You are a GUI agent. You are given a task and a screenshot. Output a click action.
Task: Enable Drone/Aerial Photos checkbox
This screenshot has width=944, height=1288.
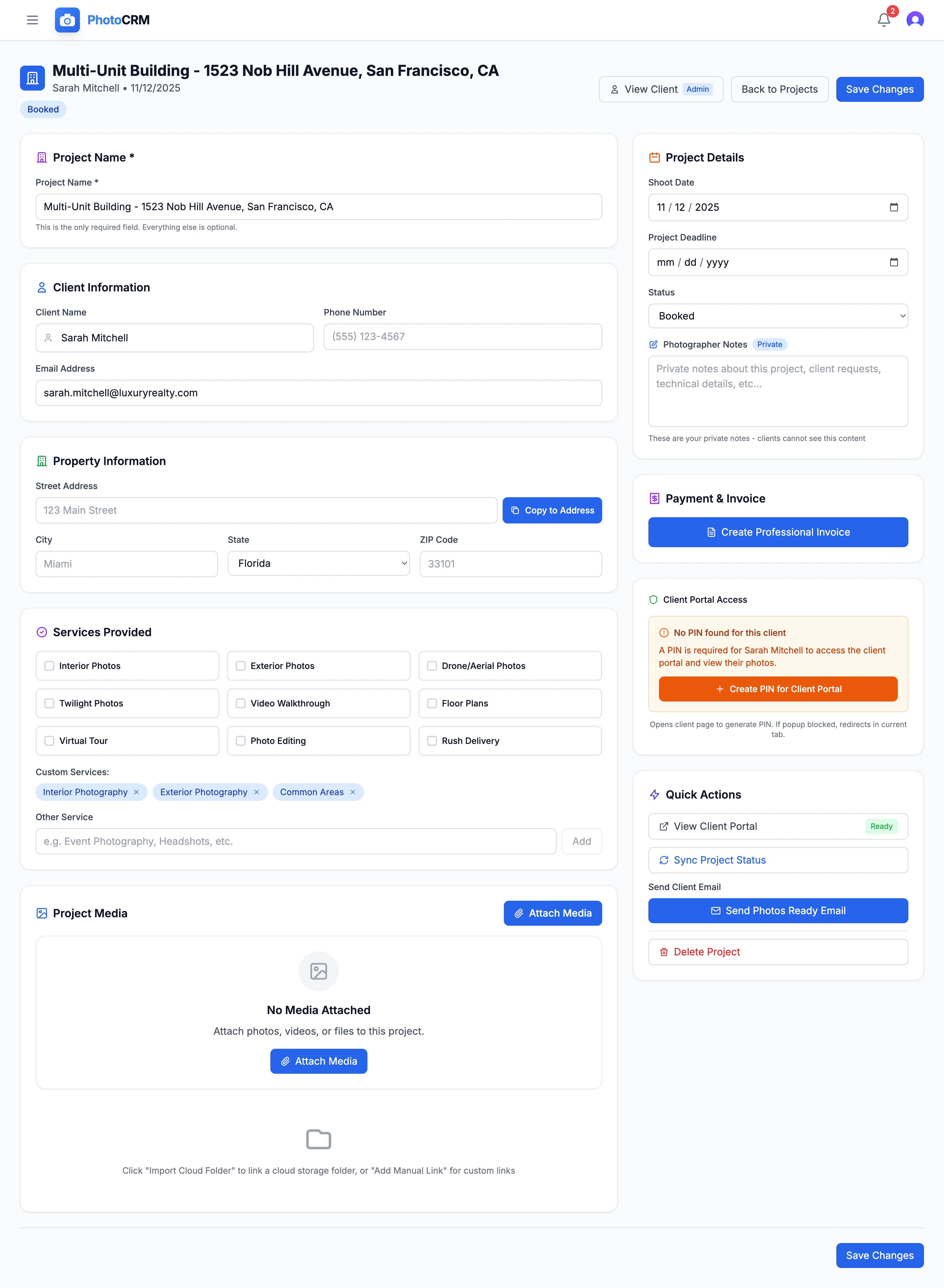(x=432, y=666)
